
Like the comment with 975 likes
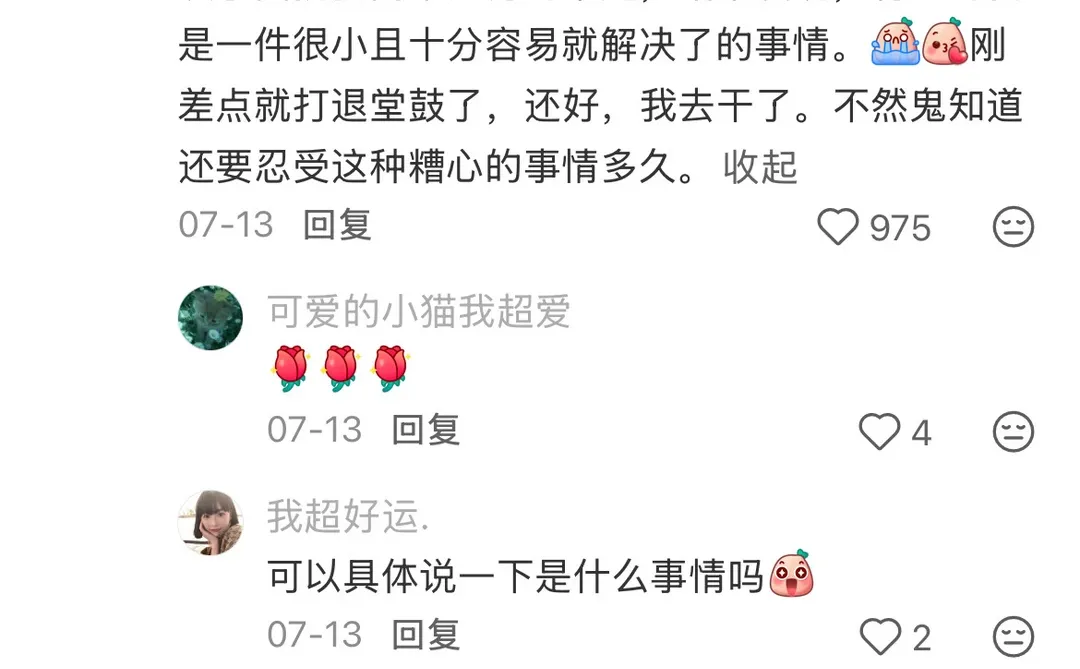(x=838, y=227)
